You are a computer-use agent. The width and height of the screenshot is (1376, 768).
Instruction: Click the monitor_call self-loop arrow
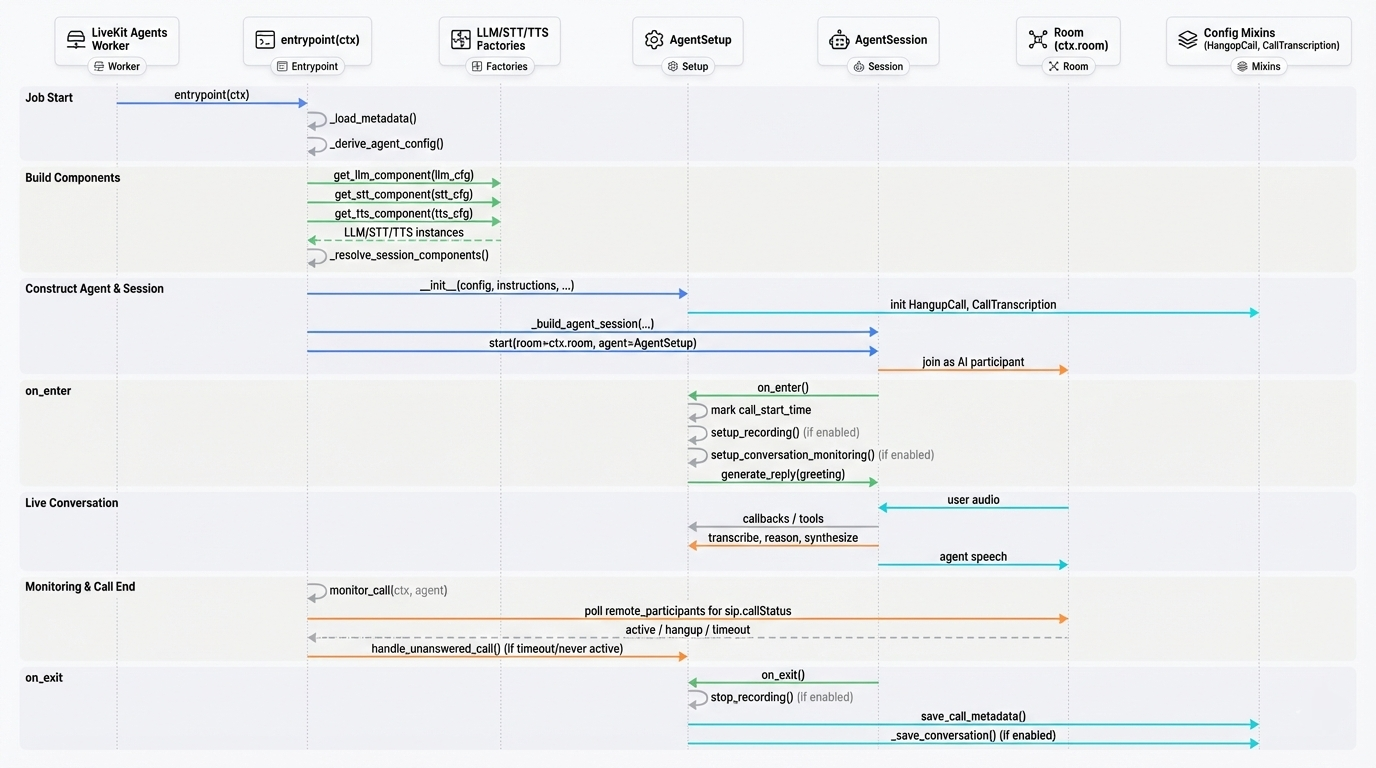(317, 592)
